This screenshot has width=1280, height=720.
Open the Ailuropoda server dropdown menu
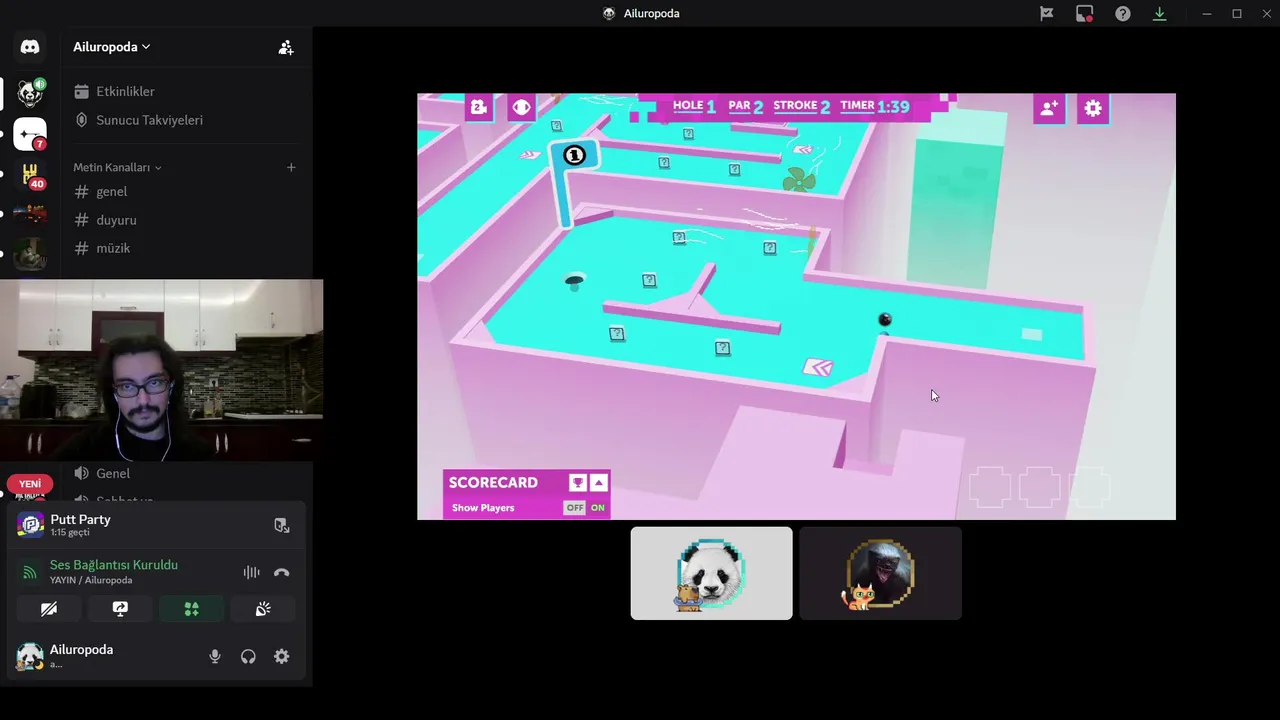coord(111,47)
